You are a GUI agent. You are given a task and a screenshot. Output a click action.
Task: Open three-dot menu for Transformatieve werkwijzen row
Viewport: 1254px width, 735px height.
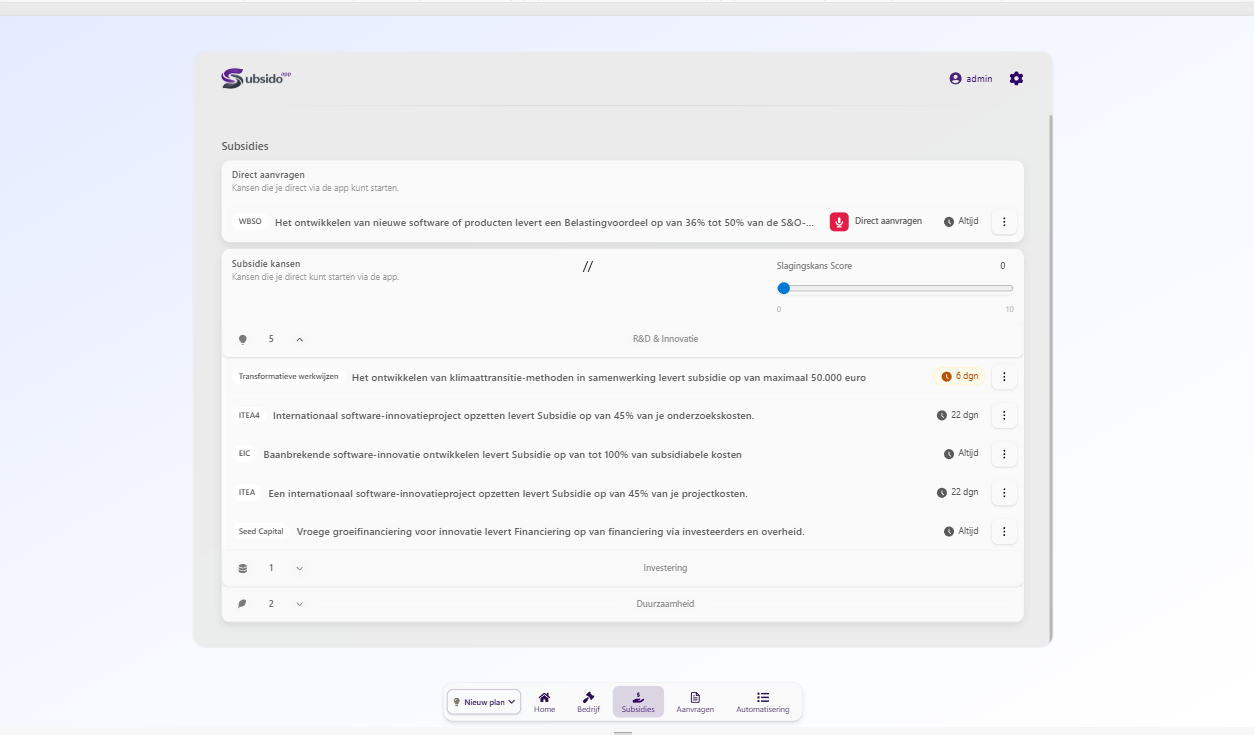[1004, 377]
